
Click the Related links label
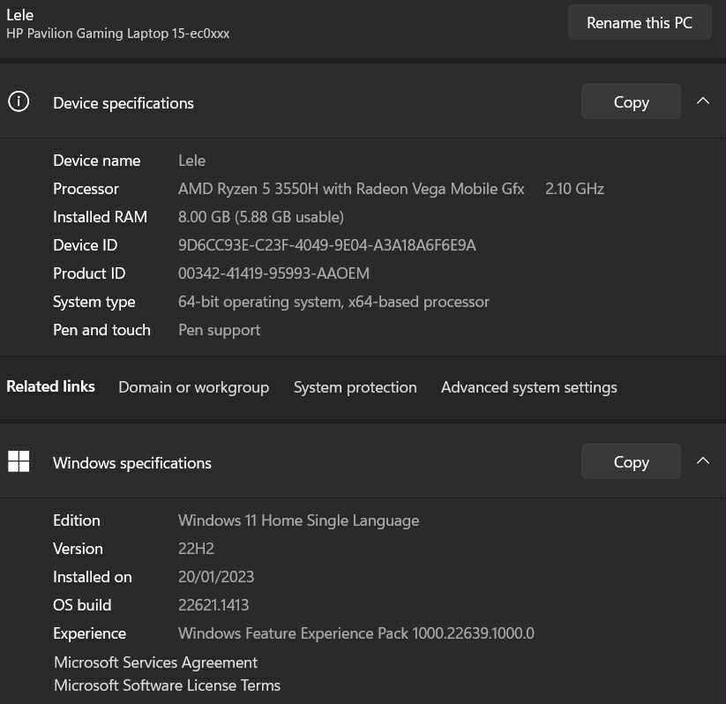point(50,386)
